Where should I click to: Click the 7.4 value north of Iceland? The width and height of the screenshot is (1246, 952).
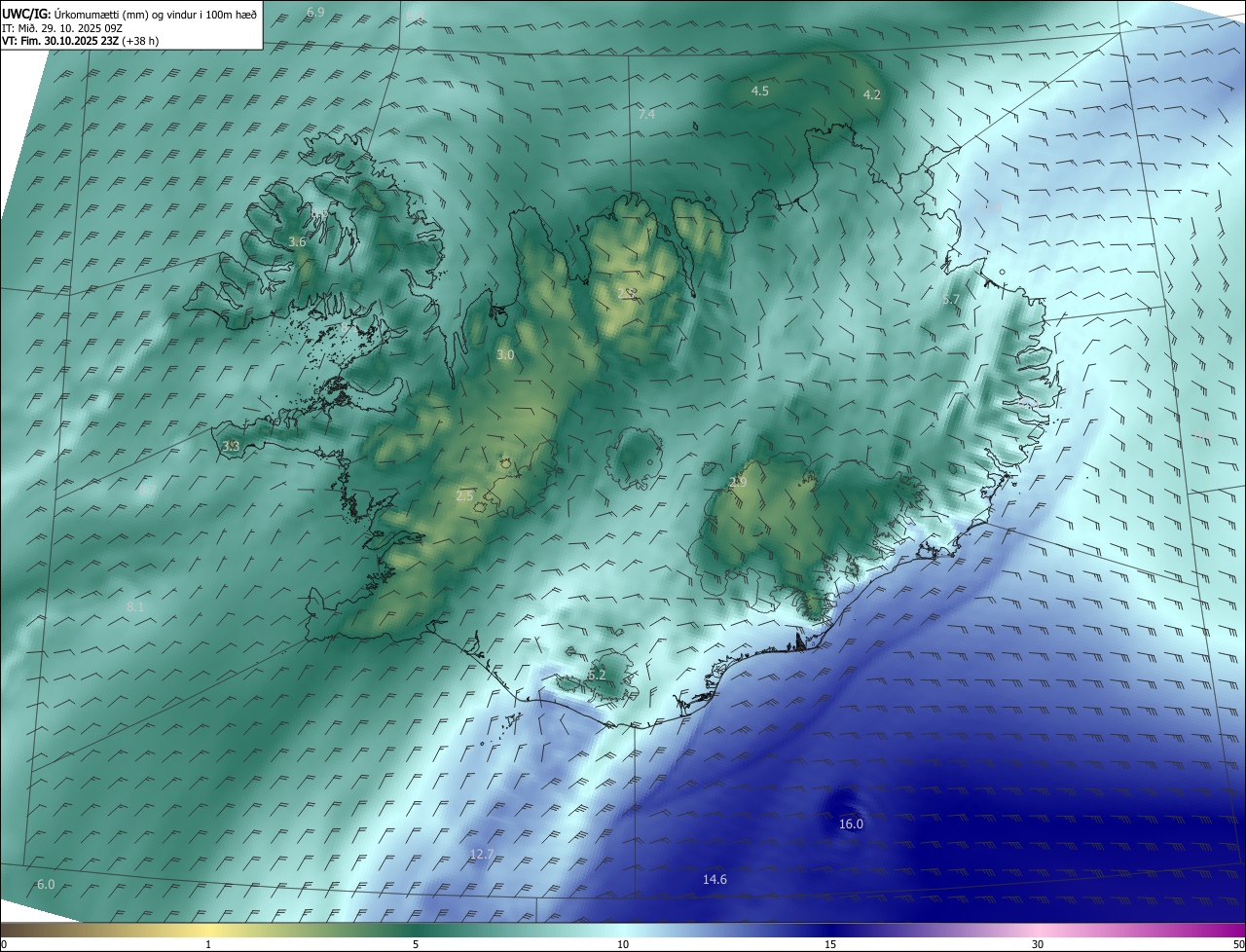click(x=646, y=115)
